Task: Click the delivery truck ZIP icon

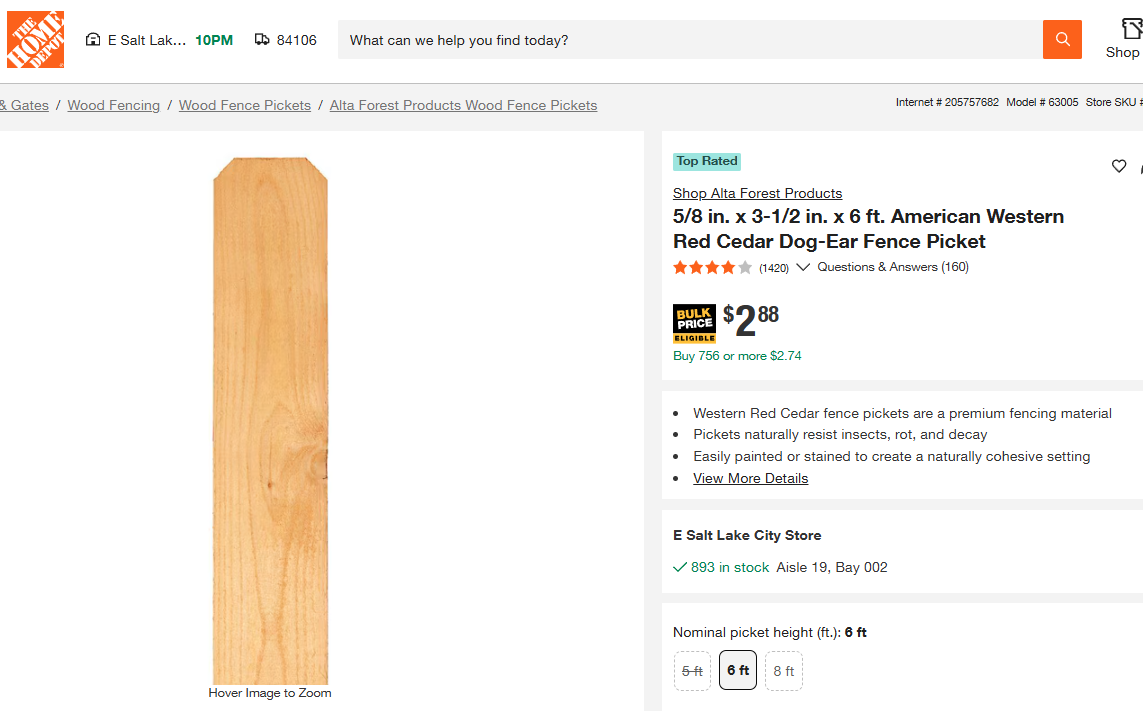Action: 262,39
